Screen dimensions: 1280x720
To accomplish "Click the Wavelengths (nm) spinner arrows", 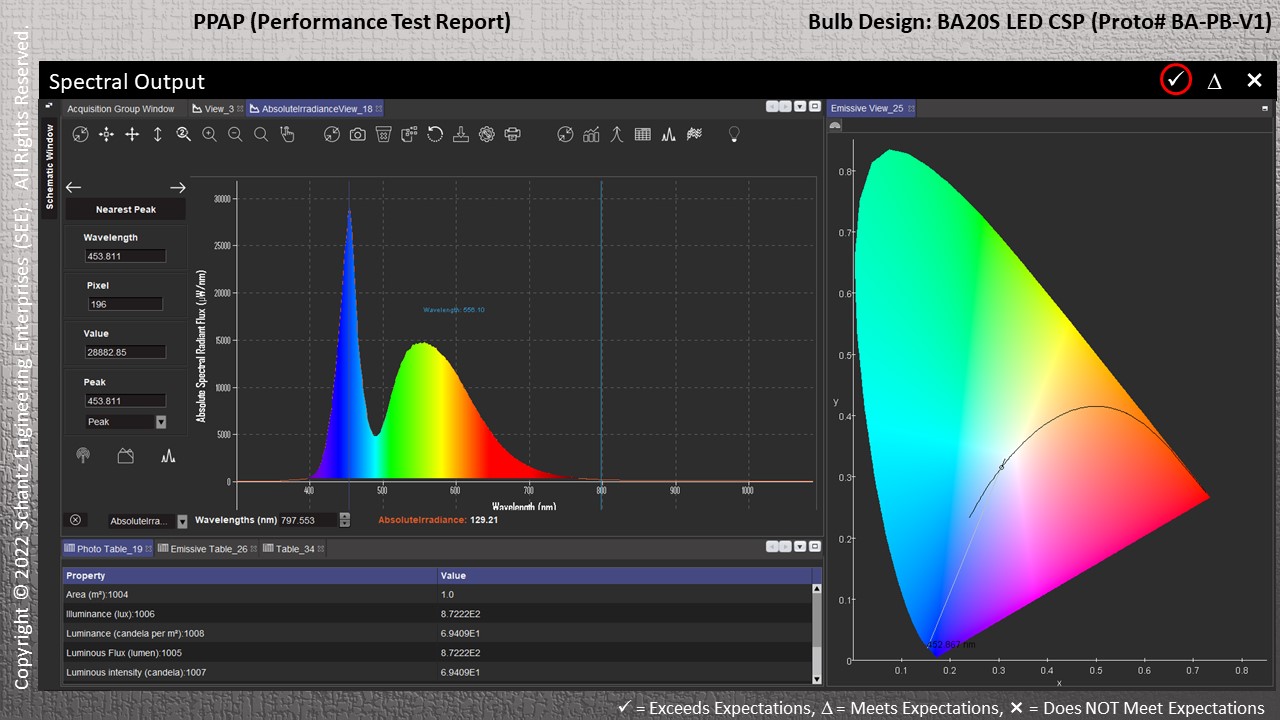I will pos(345,520).
